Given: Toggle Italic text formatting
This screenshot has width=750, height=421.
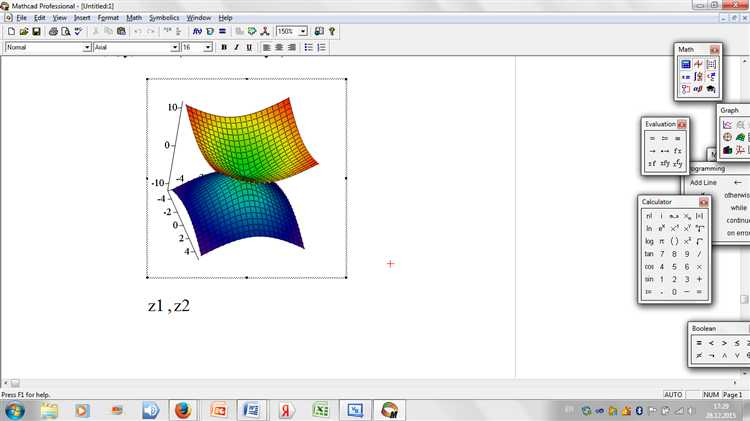Looking at the screenshot, I should tap(236, 47).
